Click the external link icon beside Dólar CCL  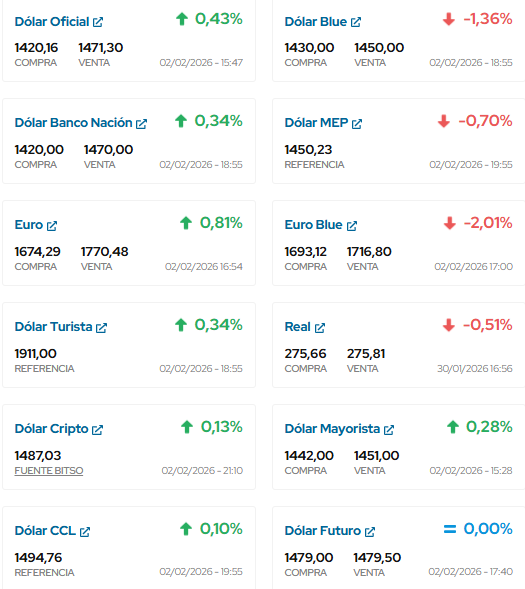click(85, 532)
